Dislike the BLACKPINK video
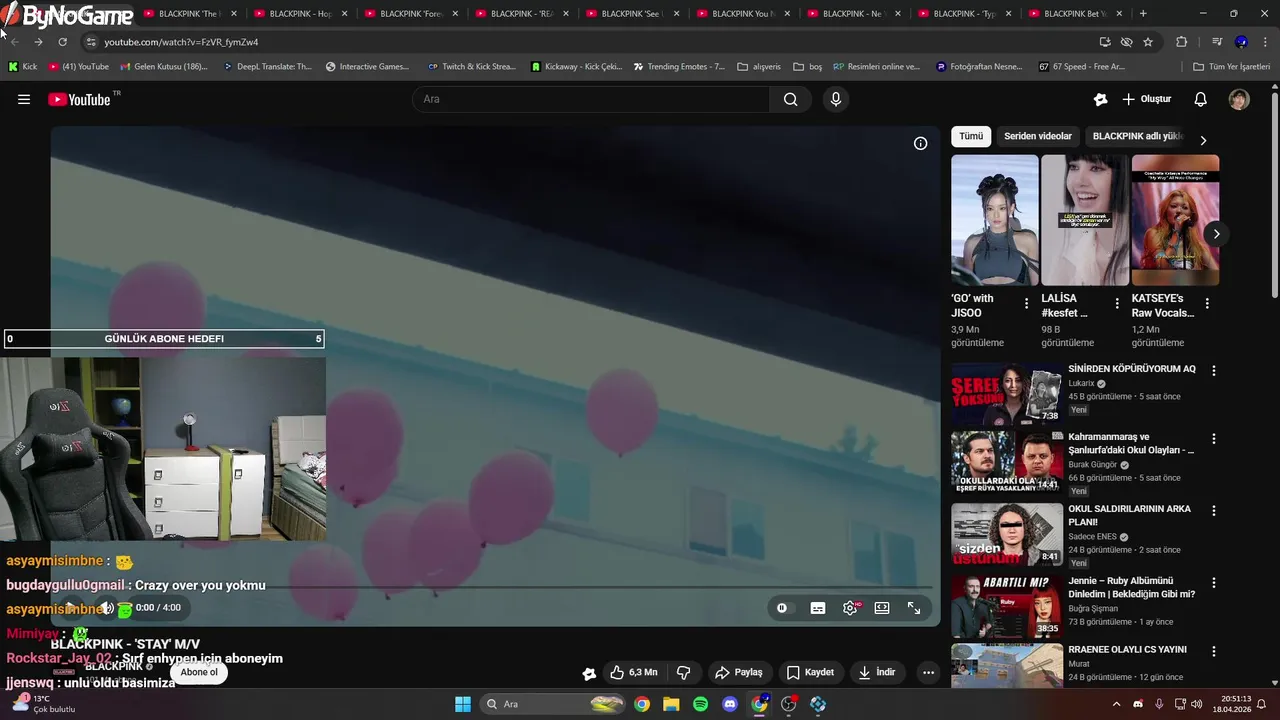Screen dimensions: 1280x720 tap(684, 672)
